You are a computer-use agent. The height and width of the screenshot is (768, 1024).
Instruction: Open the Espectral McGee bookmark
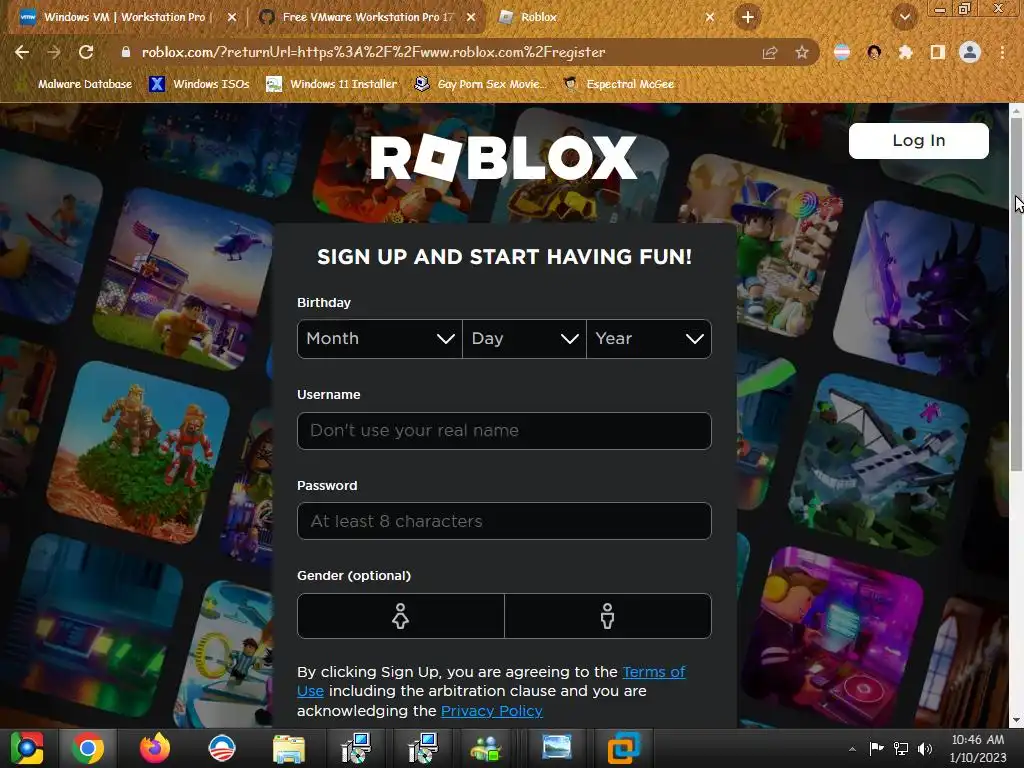619,84
